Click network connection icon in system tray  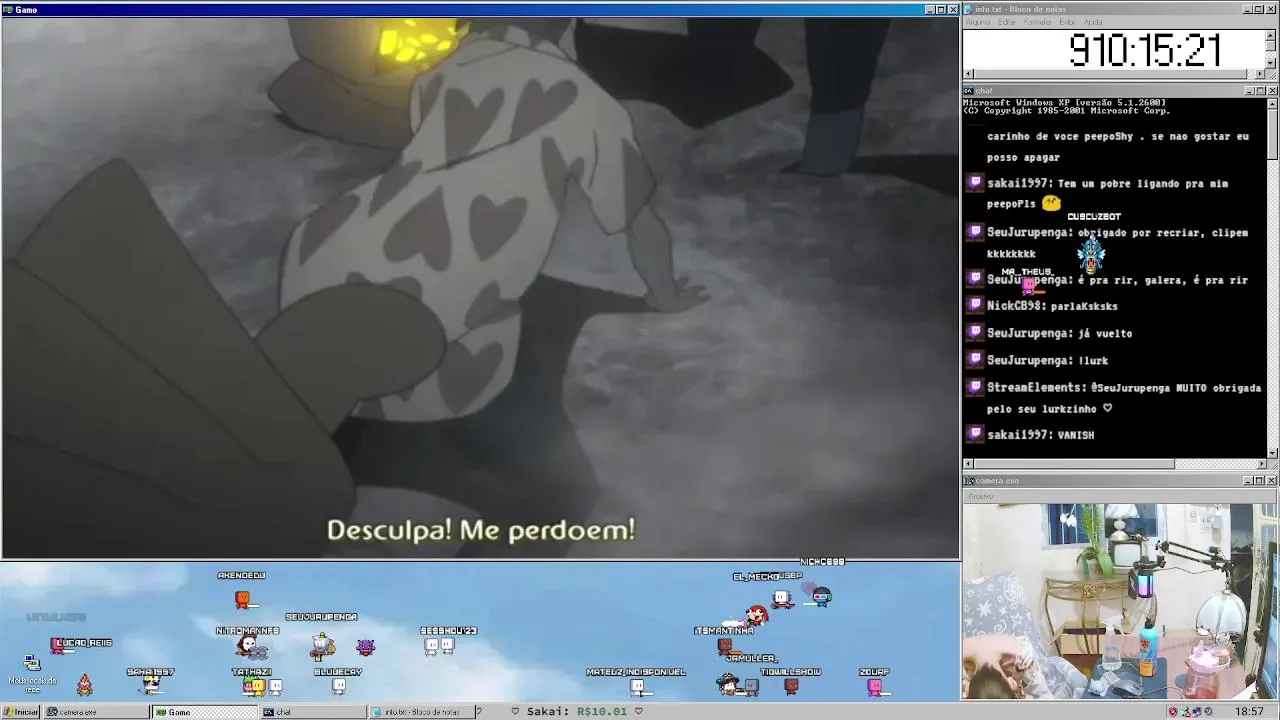click(x=1186, y=712)
